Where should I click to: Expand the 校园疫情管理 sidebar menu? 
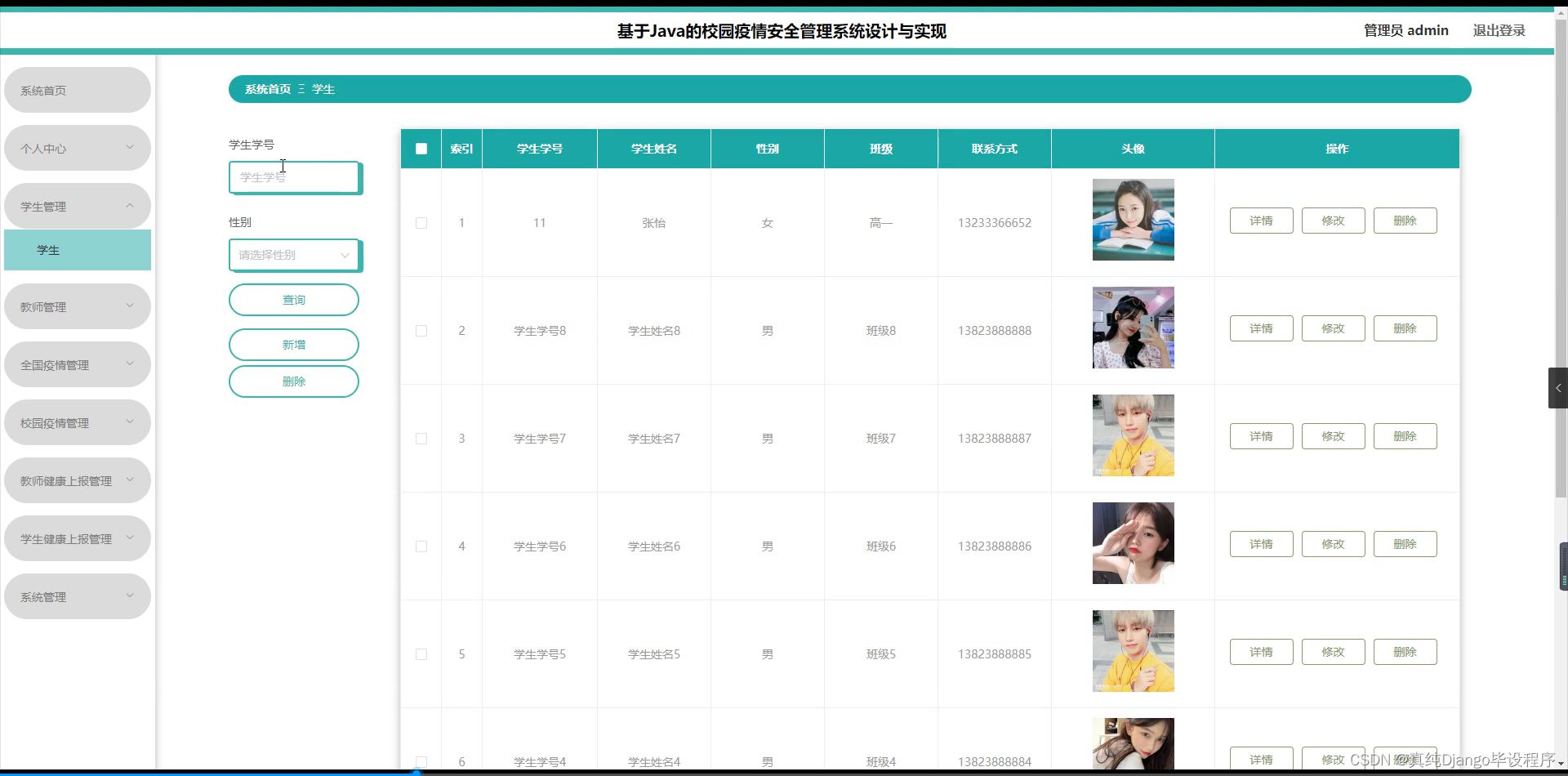coord(78,422)
